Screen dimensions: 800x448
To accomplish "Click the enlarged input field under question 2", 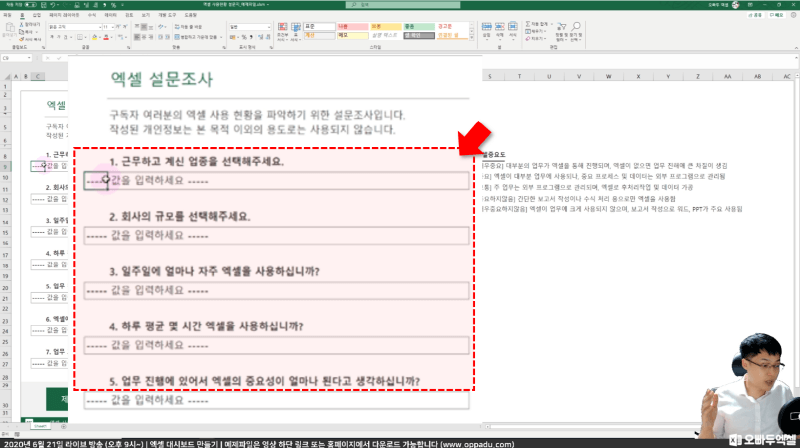I will pyautogui.click(x=276, y=236).
